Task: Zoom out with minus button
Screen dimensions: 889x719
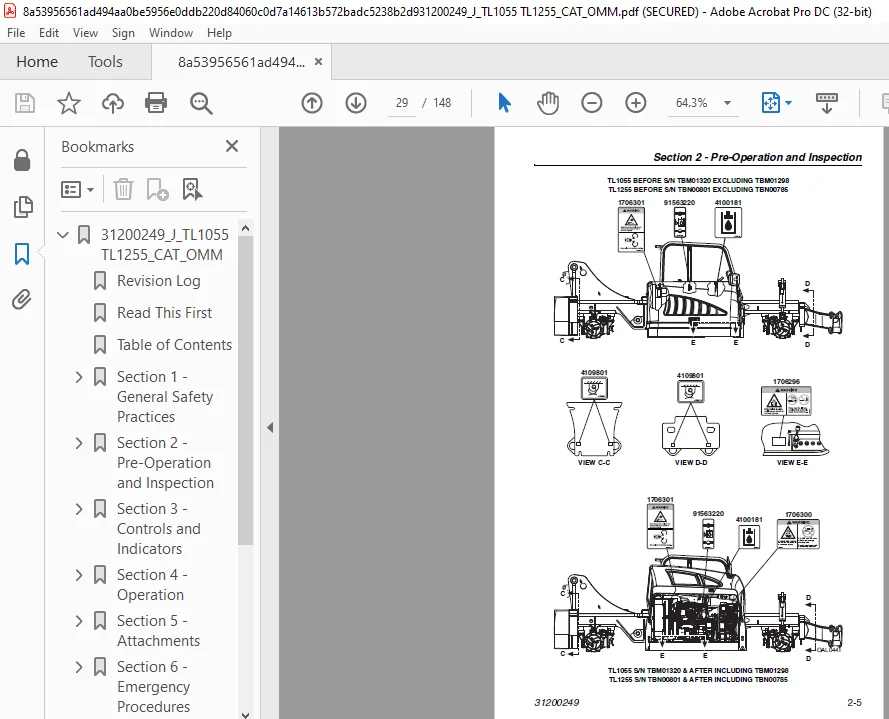Action: (x=591, y=103)
